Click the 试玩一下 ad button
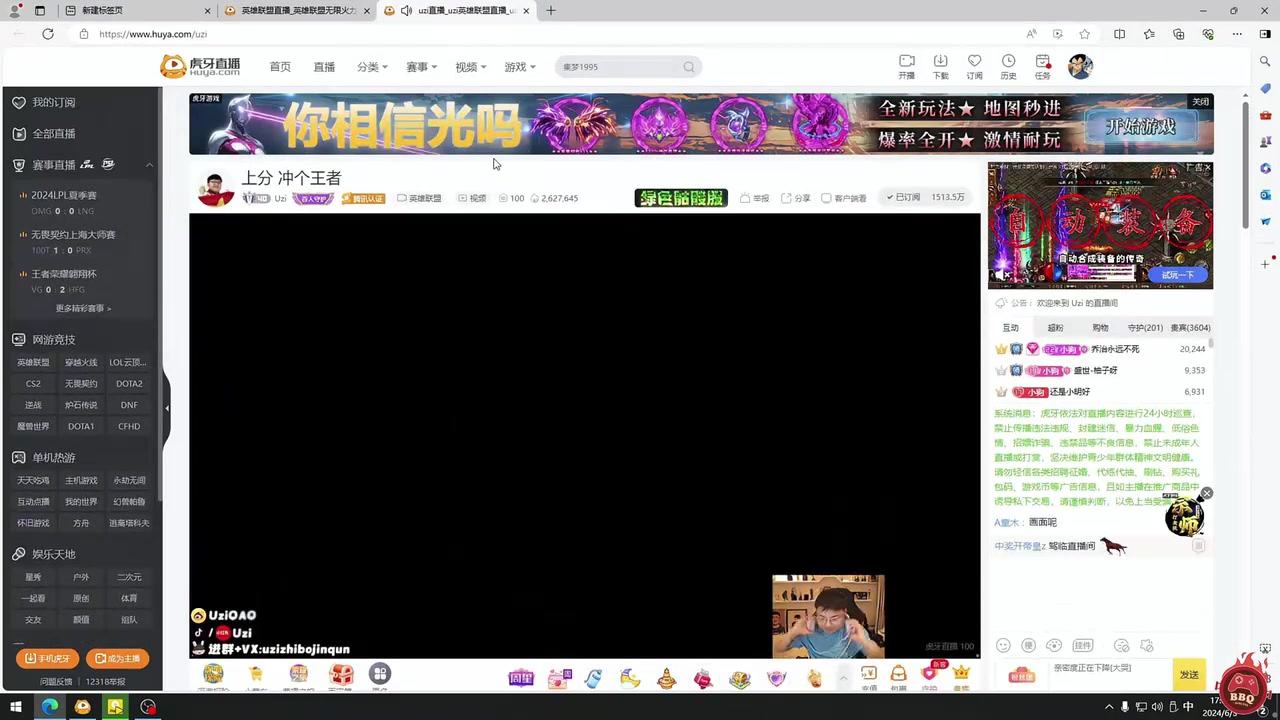 tap(1178, 275)
